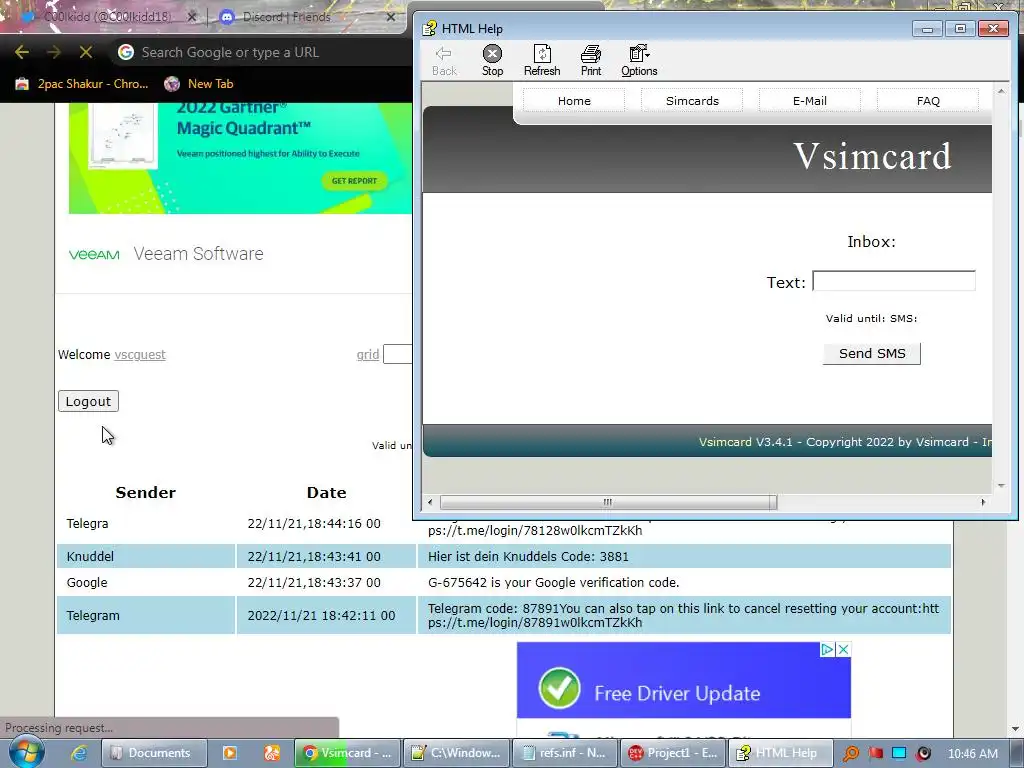Open the Home tab in Vsimcard
Image resolution: width=1024 pixels, height=768 pixels.
574,101
